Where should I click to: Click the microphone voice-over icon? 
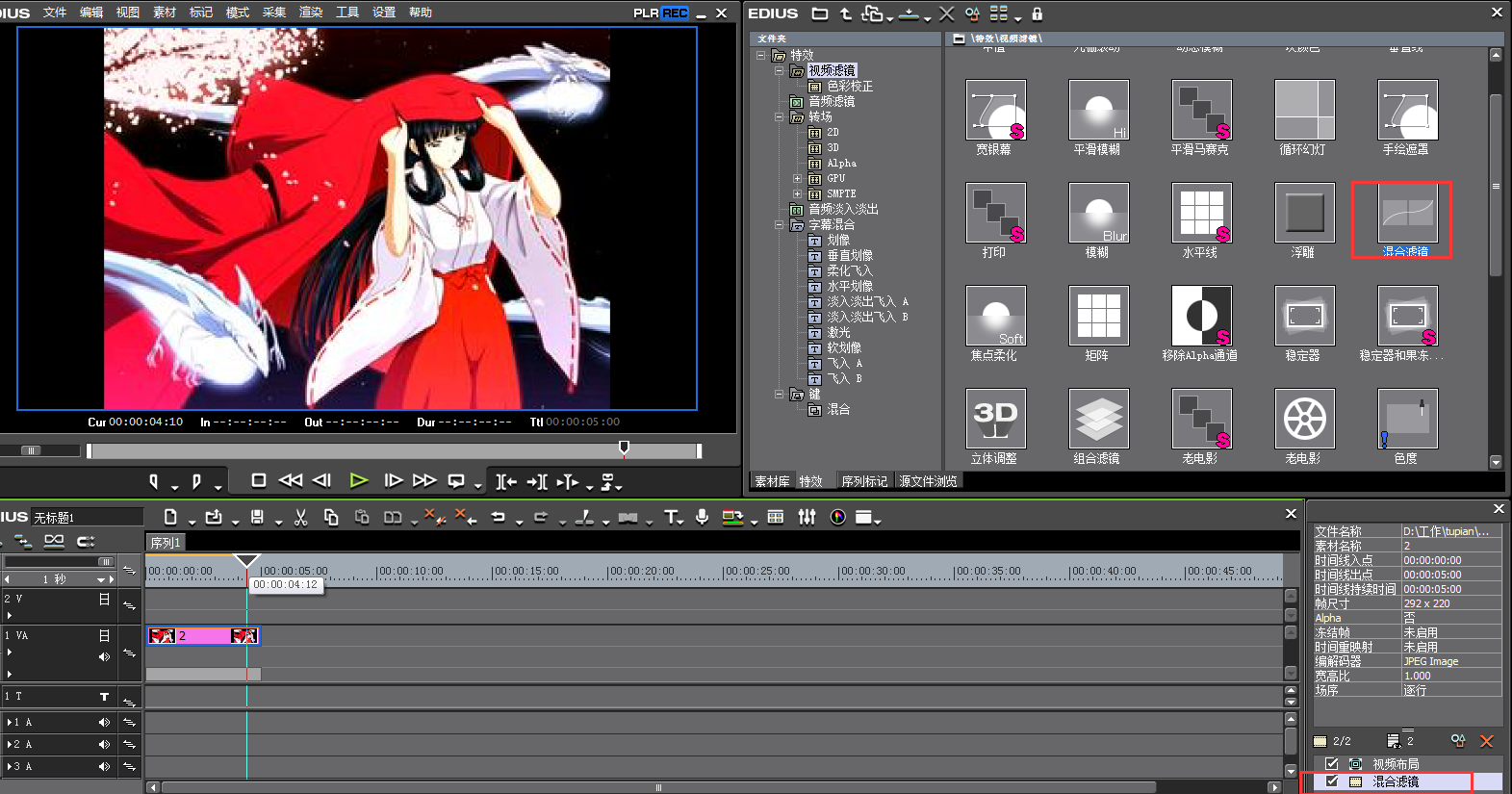pyautogui.click(x=703, y=518)
